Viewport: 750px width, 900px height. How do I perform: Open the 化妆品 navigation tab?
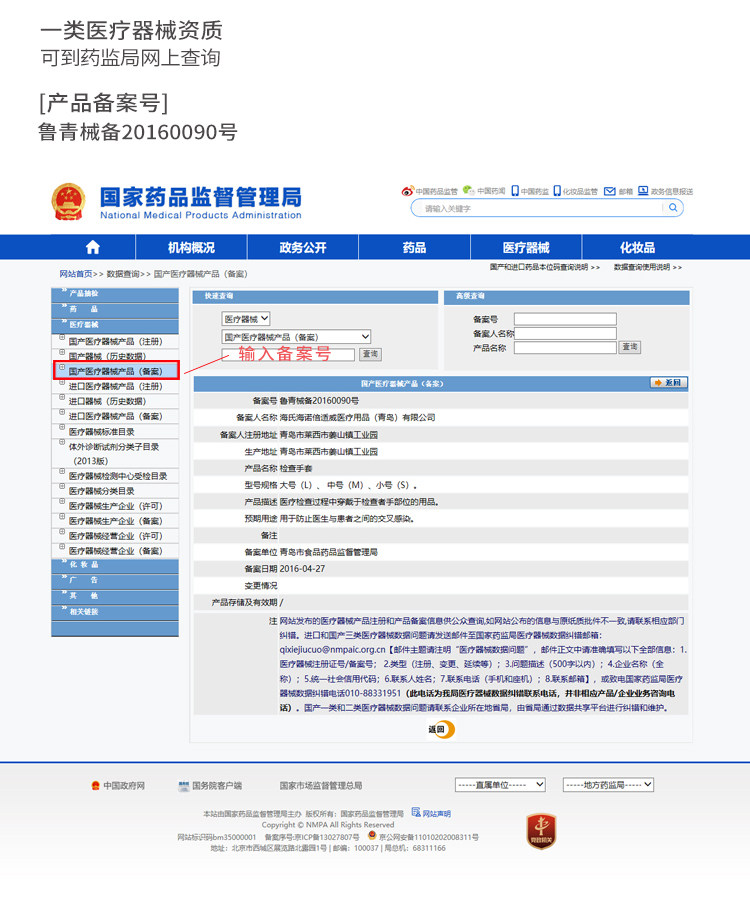(x=638, y=247)
